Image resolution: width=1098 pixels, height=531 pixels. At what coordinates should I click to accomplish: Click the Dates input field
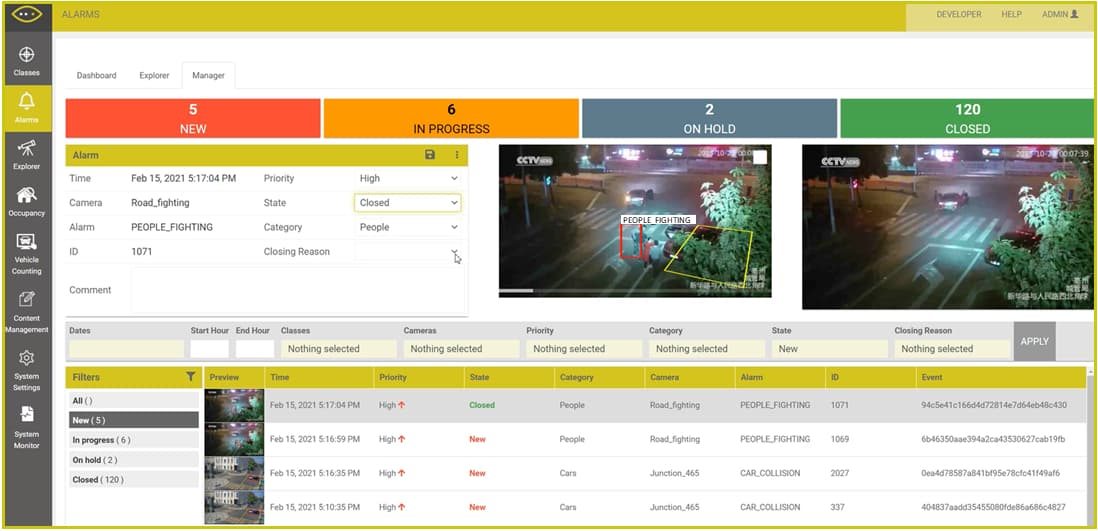coord(127,349)
